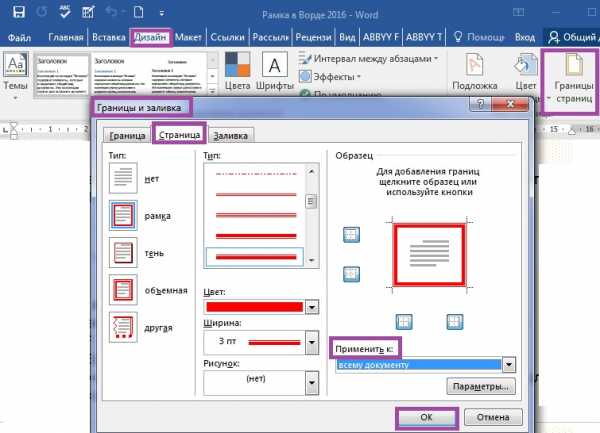The height and width of the screenshot is (433, 600).
Task: Toggle the right border button under preview
Action: point(454,321)
